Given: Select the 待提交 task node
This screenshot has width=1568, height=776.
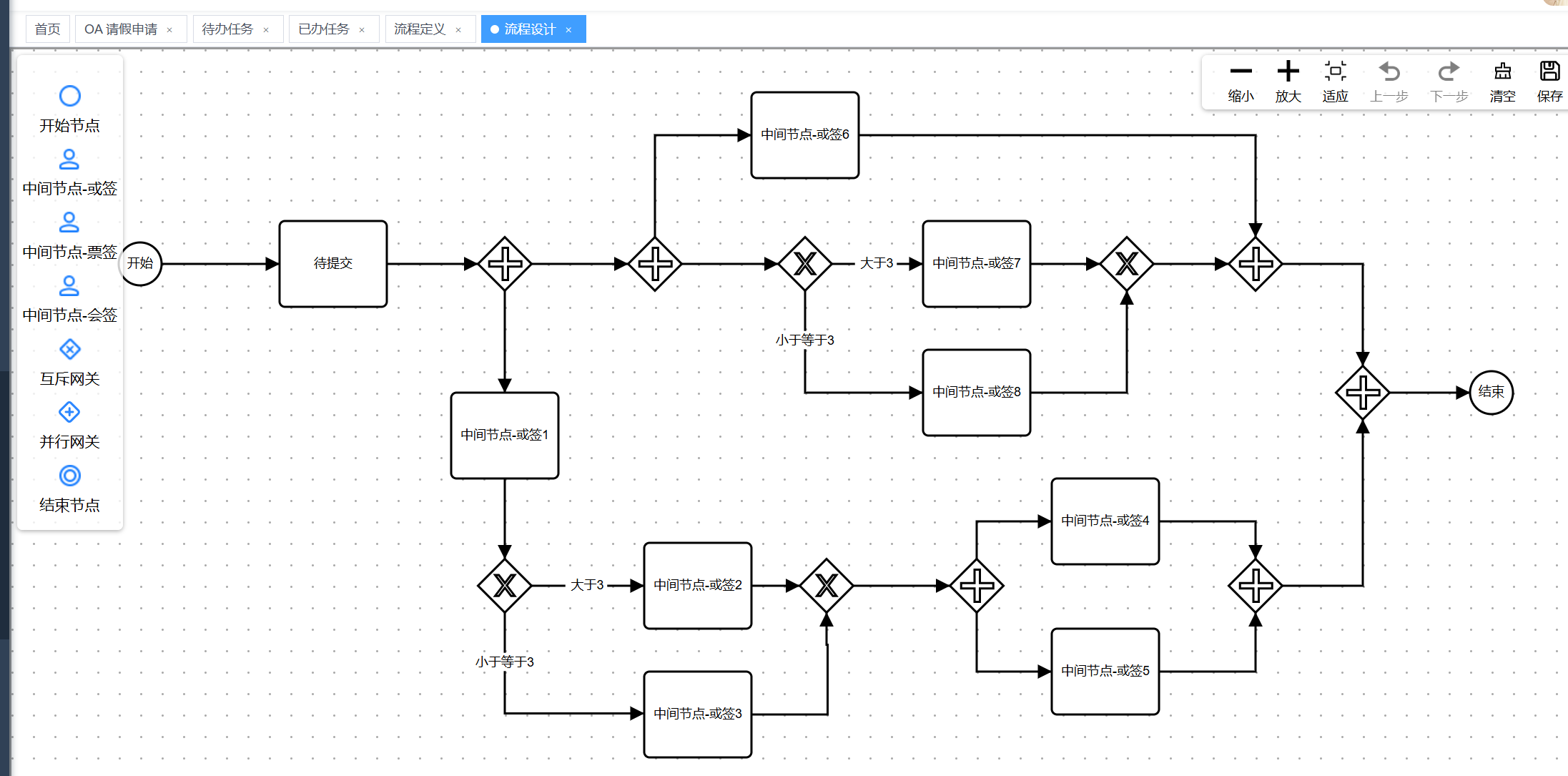Looking at the screenshot, I should (333, 264).
